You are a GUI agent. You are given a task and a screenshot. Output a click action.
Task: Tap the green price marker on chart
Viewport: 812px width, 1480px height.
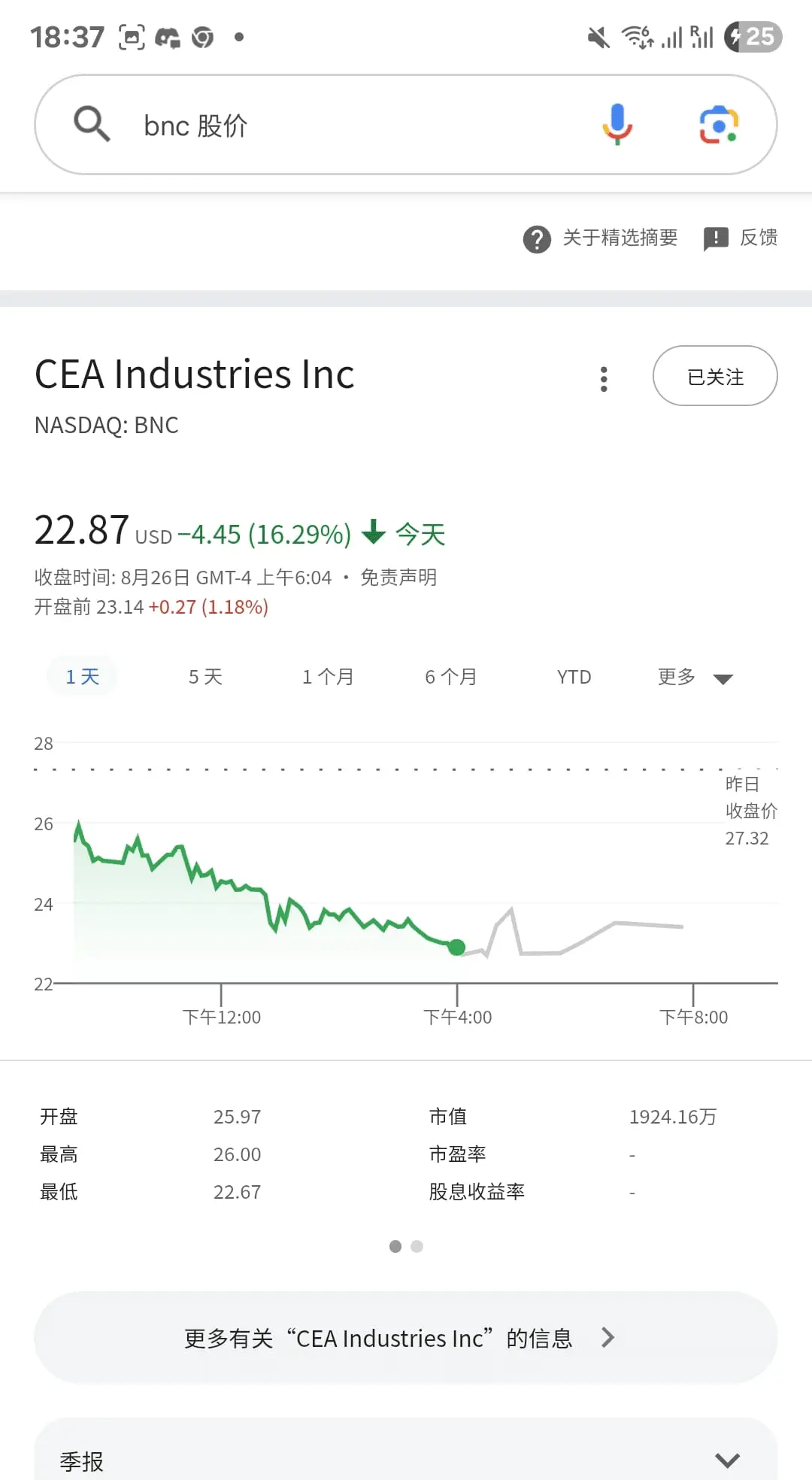click(x=456, y=948)
